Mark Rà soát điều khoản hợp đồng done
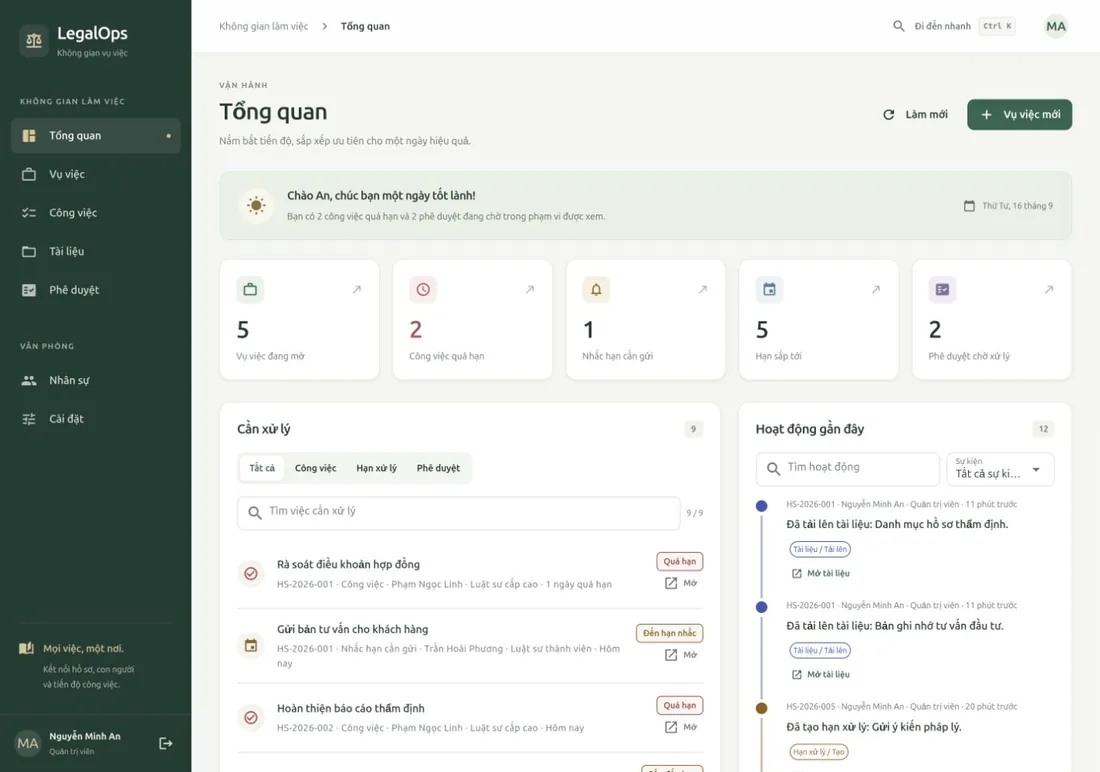This screenshot has width=1100, height=772. pos(250,573)
